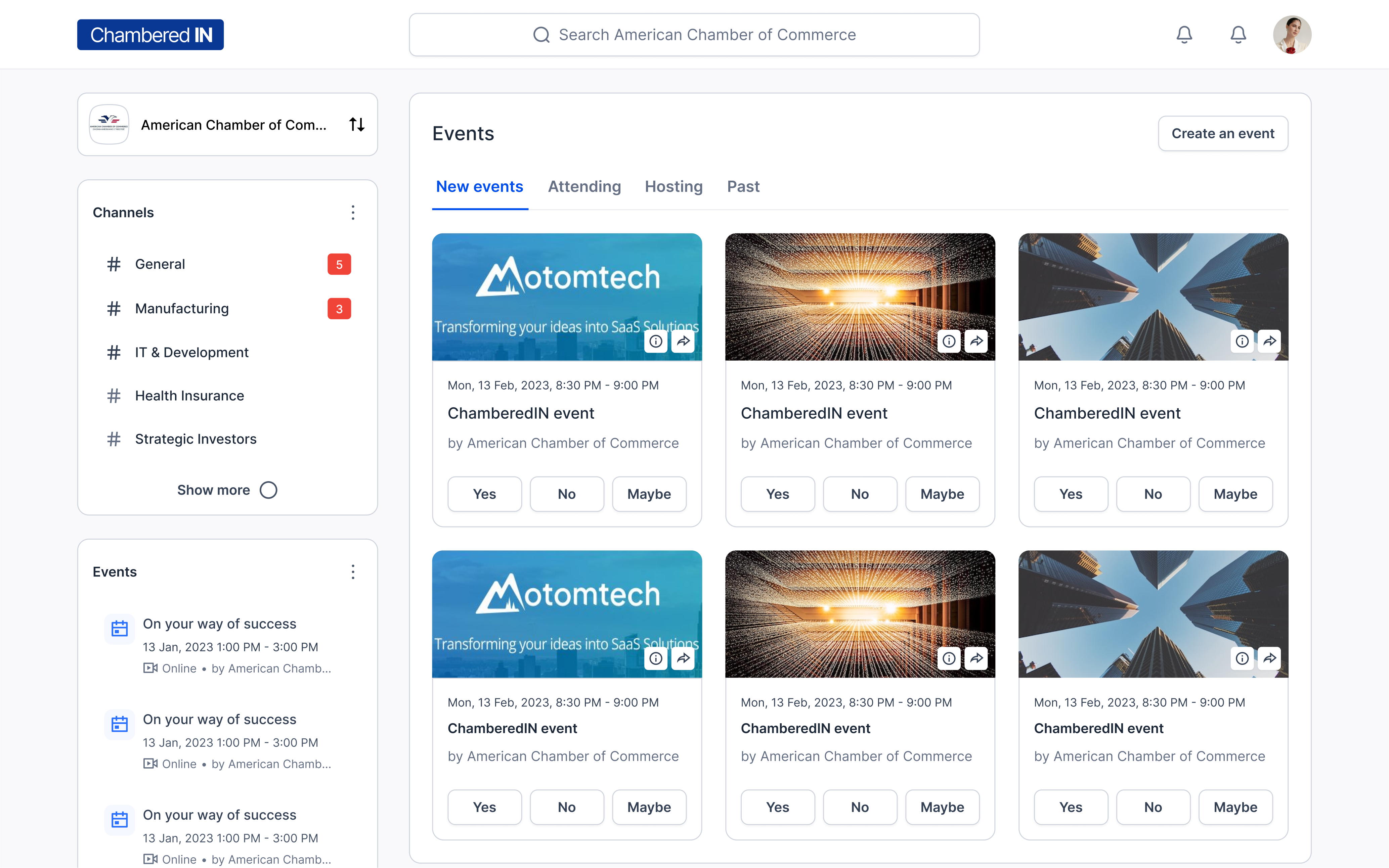Click calendar icon of second sidebar event
The height and width of the screenshot is (868, 1389).
coord(120,724)
